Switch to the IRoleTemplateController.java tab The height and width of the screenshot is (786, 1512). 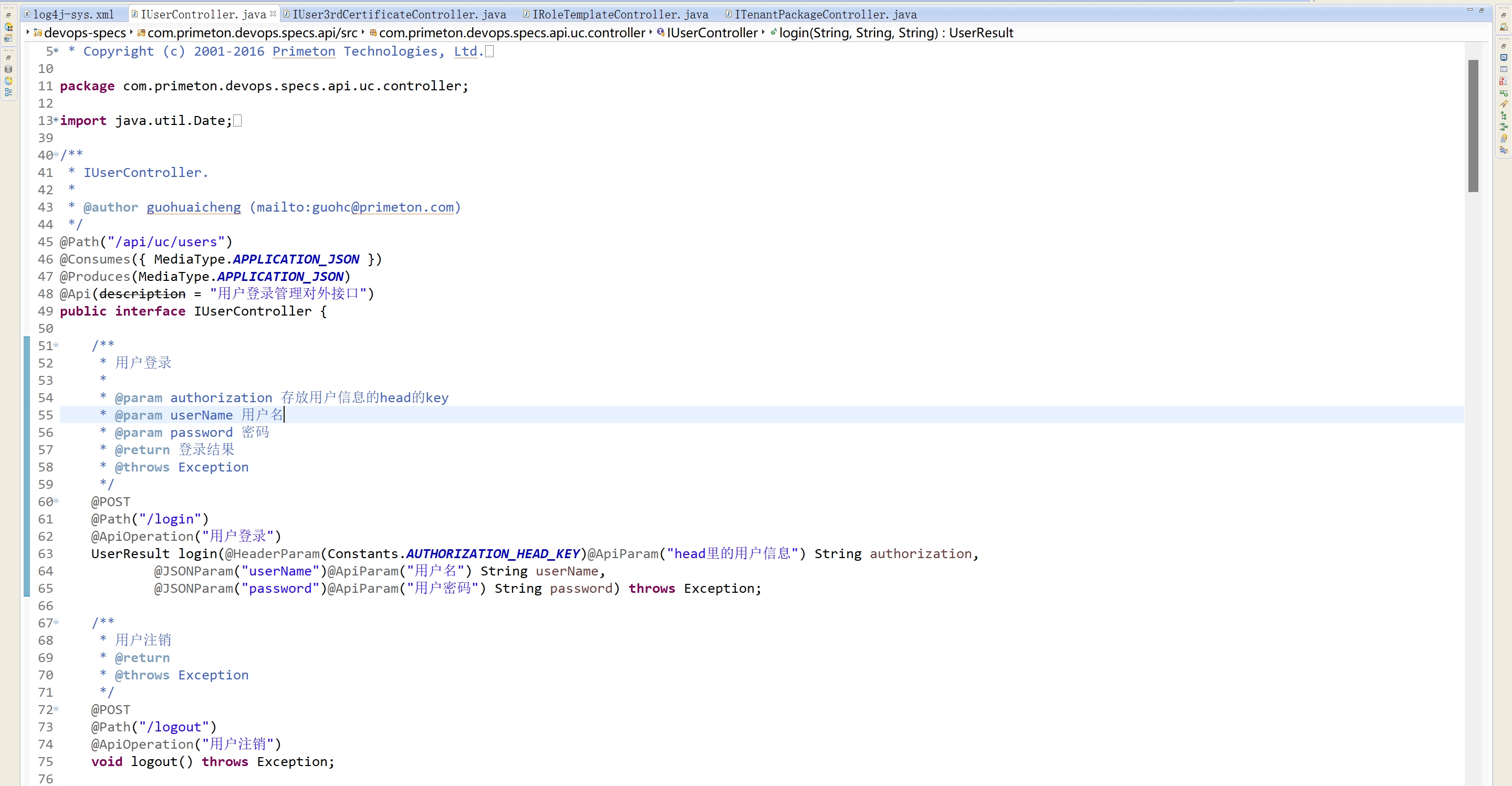pos(620,14)
